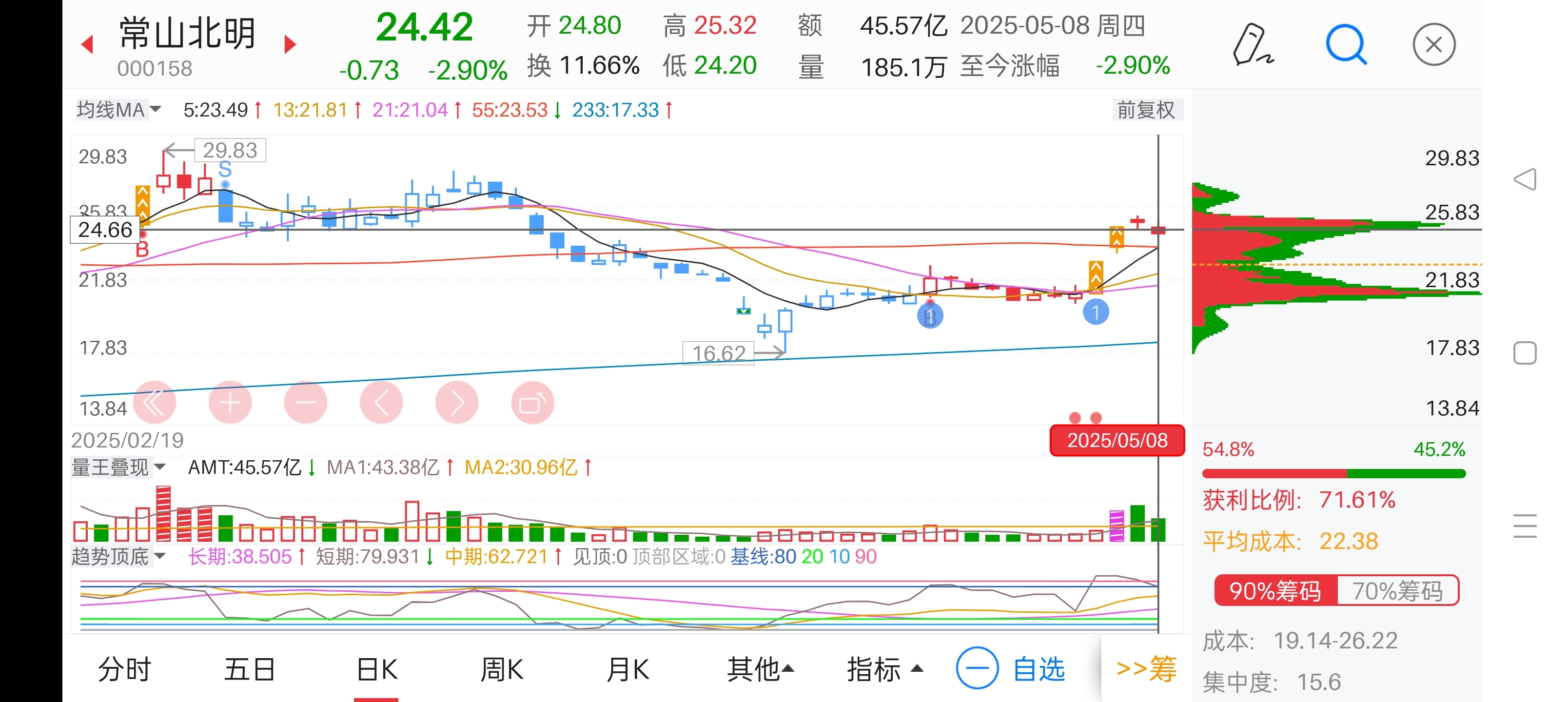Image resolution: width=1568 pixels, height=702 pixels.
Task: Zoom out chart with minus button
Action: 306,403
